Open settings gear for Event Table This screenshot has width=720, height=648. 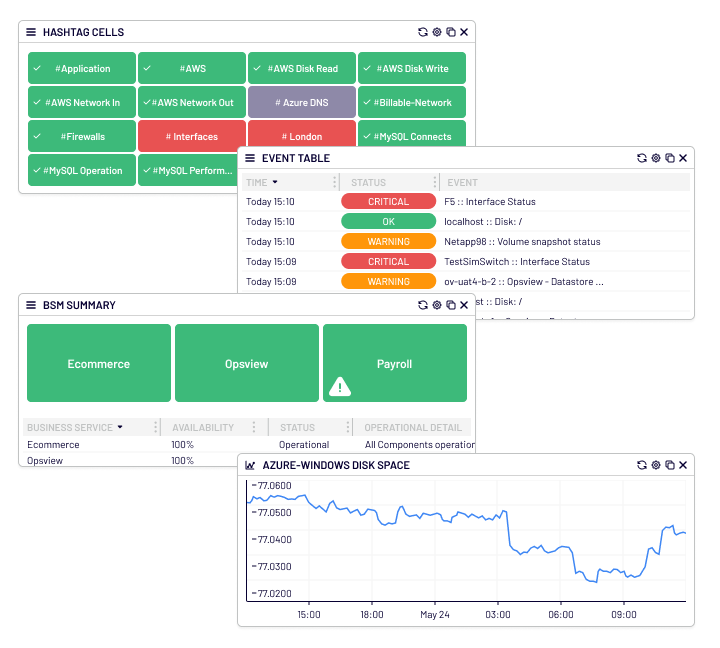pos(656,158)
